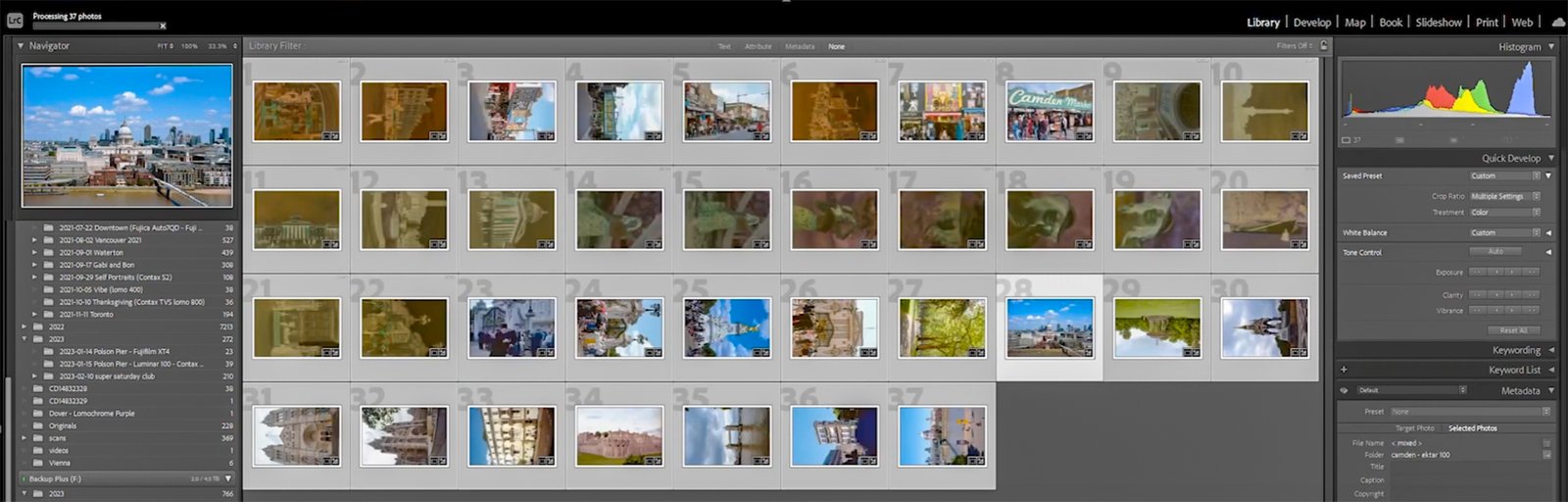Collapse the Backup Plus (F:) volume
The image size is (1568, 502).
click(227, 478)
